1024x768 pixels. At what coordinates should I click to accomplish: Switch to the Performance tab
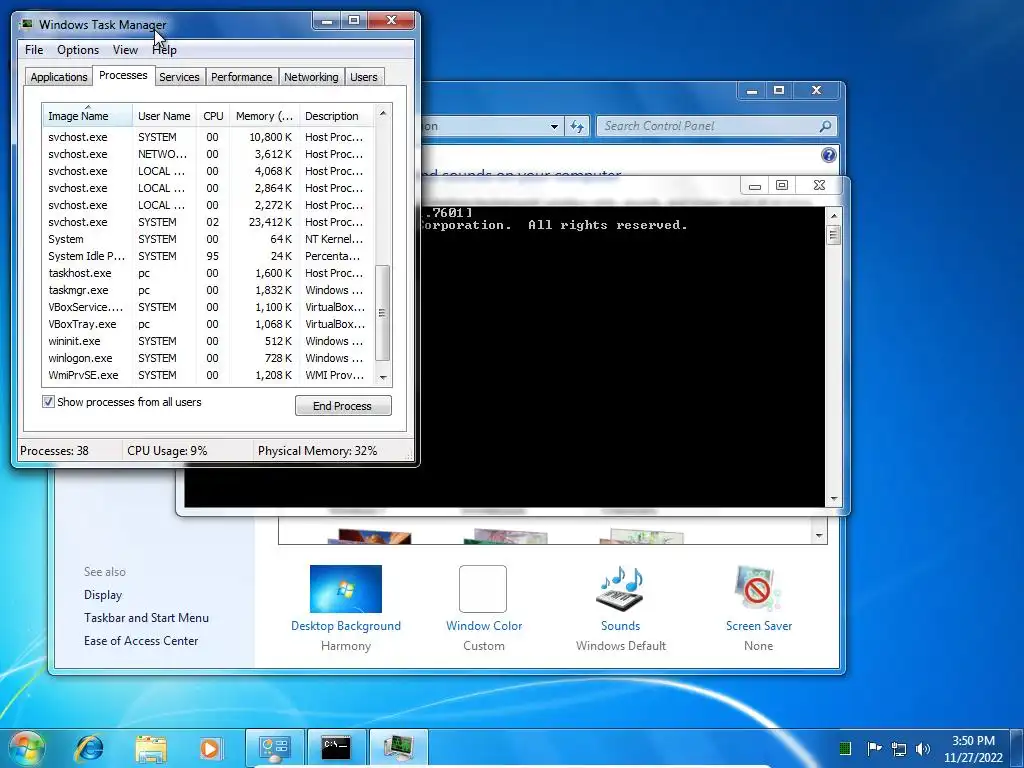coord(241,77)
